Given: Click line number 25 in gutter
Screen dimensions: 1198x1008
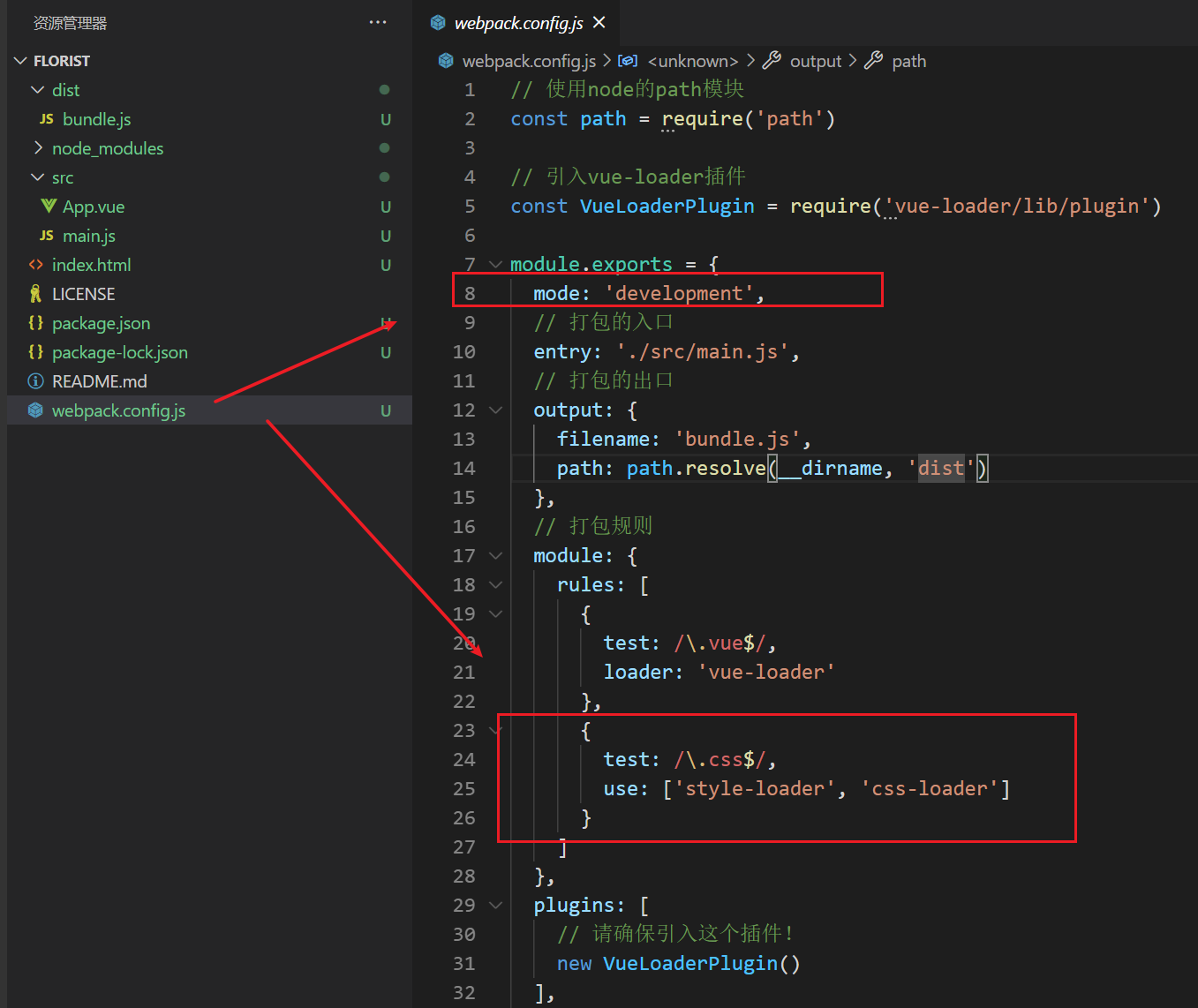Looking at the screenshot, I should (463, 788).
